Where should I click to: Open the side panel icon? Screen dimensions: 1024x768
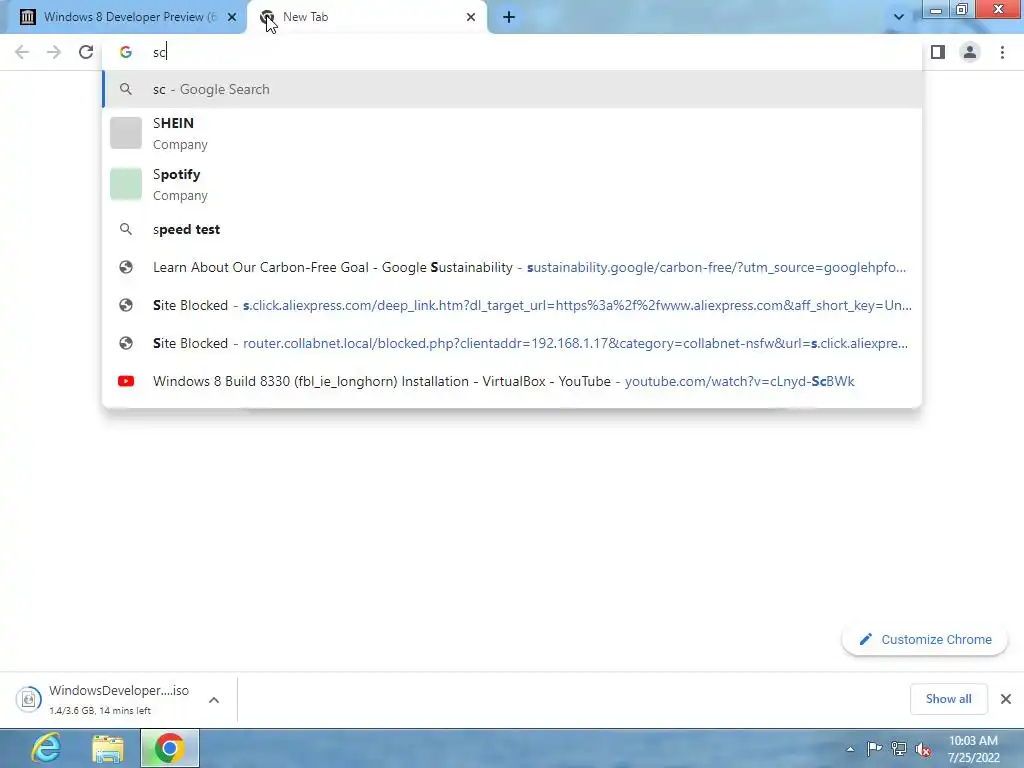[x=938, y=52]
